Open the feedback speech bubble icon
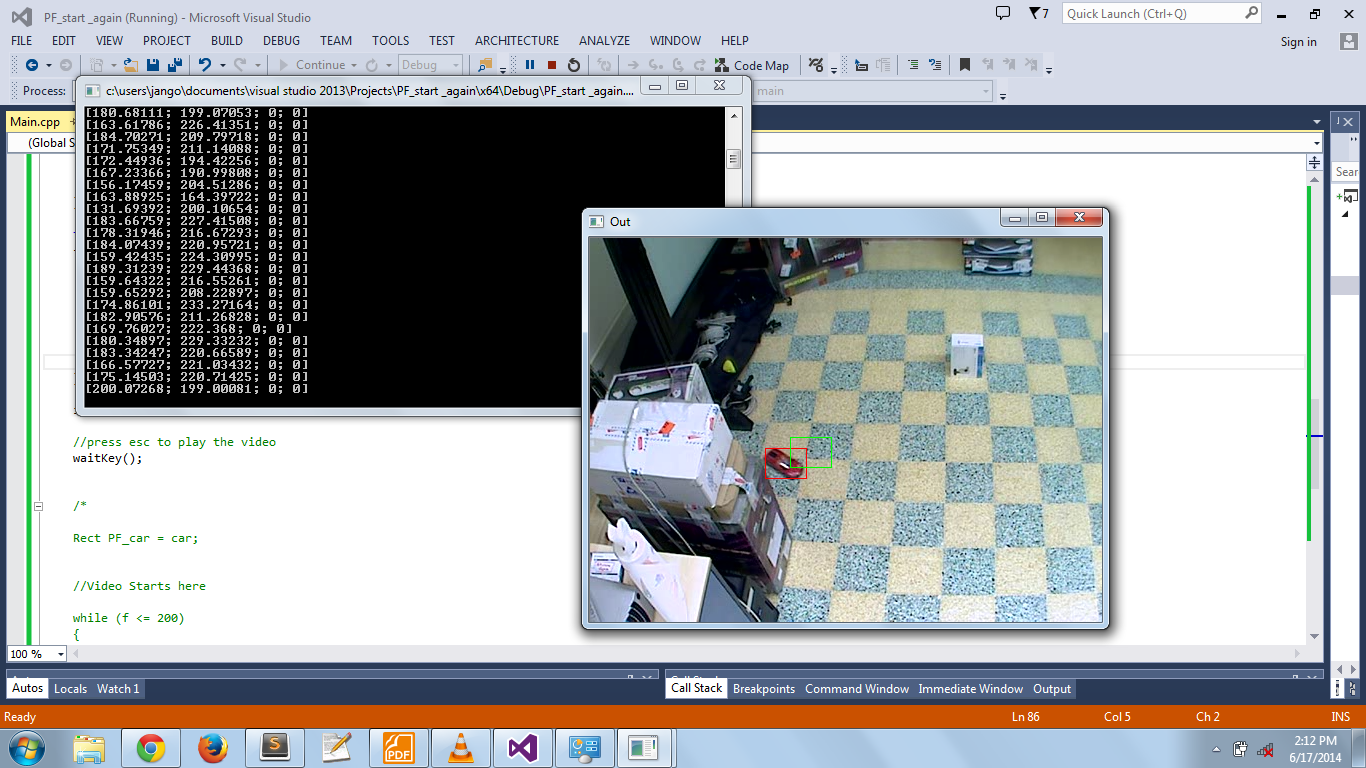Viewport: 1366px width, 768px height. point(1003,13)
